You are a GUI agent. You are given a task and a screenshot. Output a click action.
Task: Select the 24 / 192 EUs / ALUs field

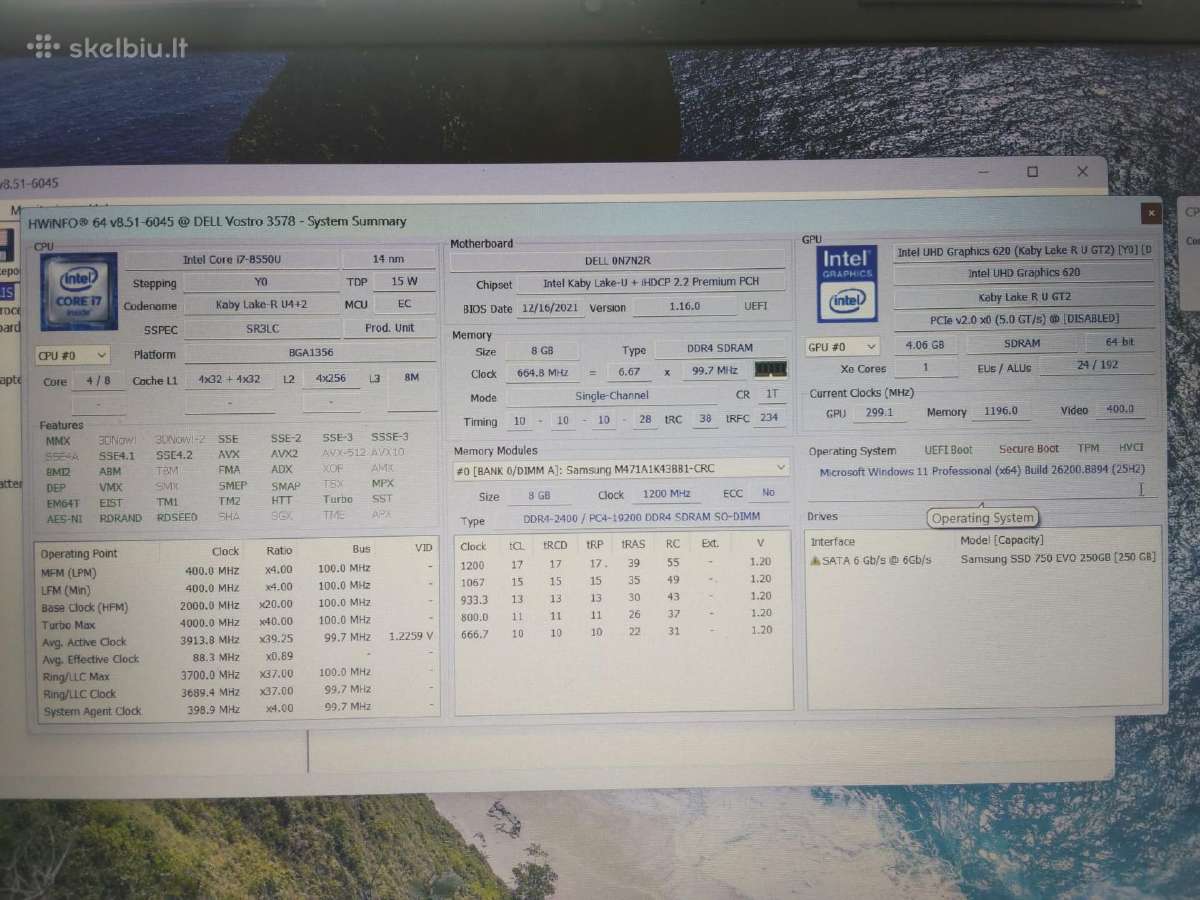coord(1097,366)
